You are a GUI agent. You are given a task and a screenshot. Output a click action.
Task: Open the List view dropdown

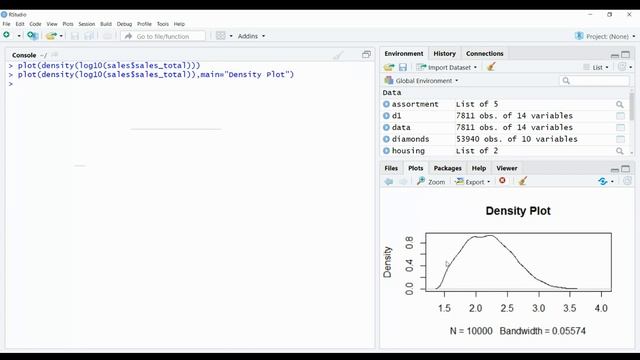[596, 67]
